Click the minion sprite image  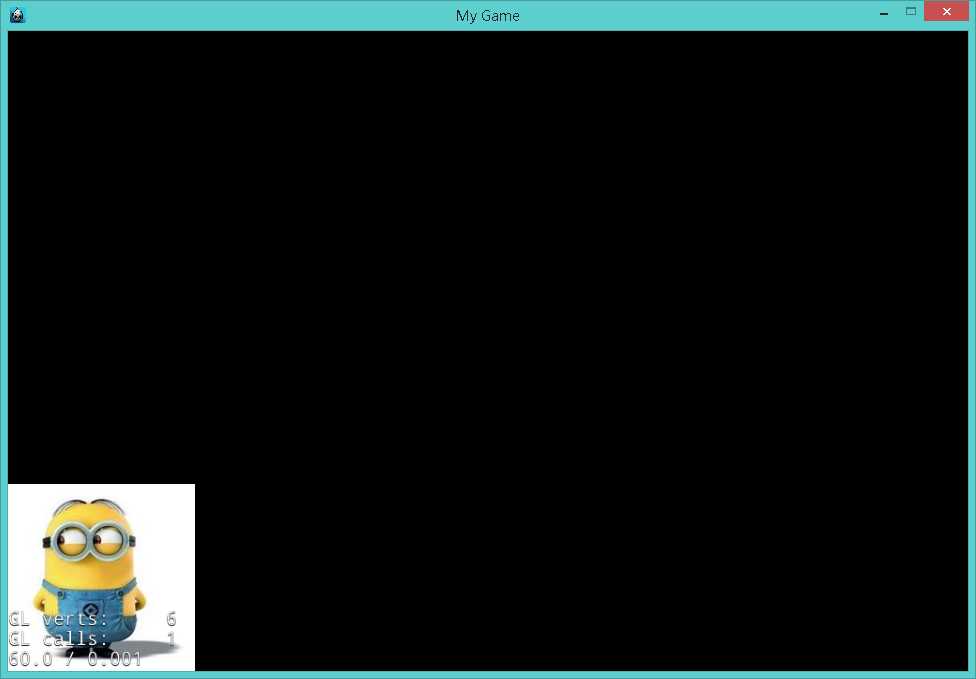click(x=101, y=577)
